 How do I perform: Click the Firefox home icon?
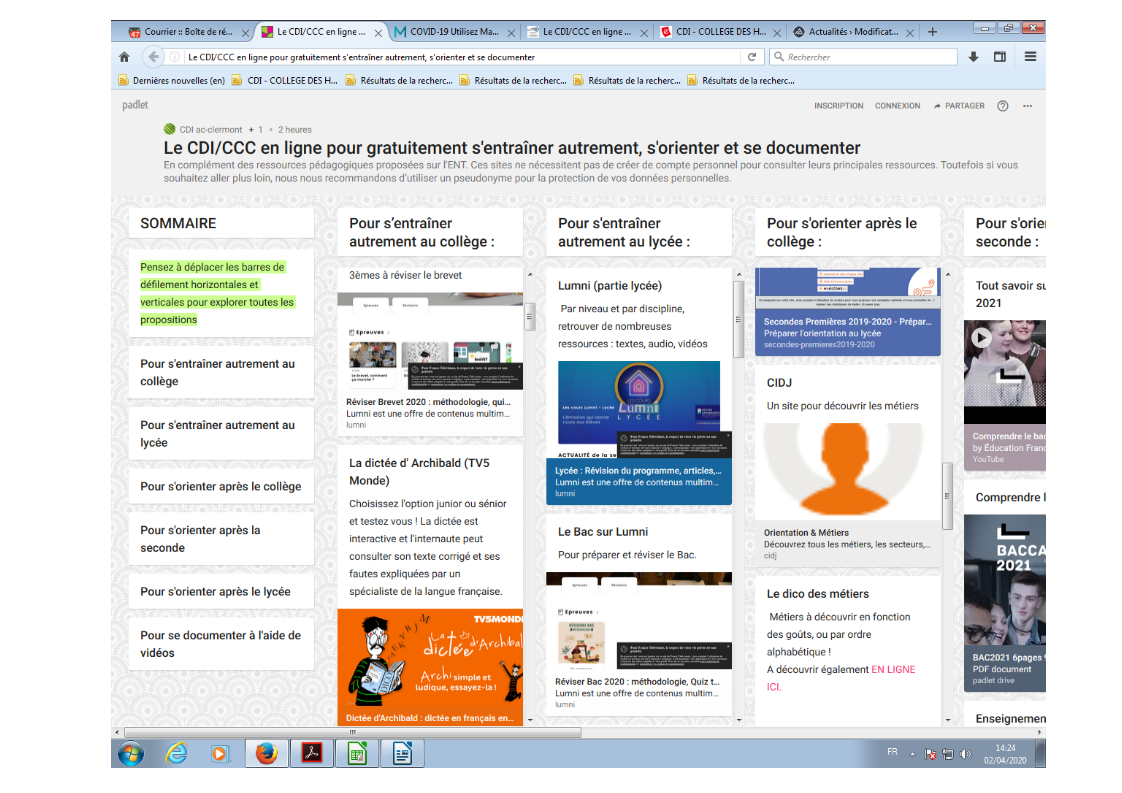[124, 57]
